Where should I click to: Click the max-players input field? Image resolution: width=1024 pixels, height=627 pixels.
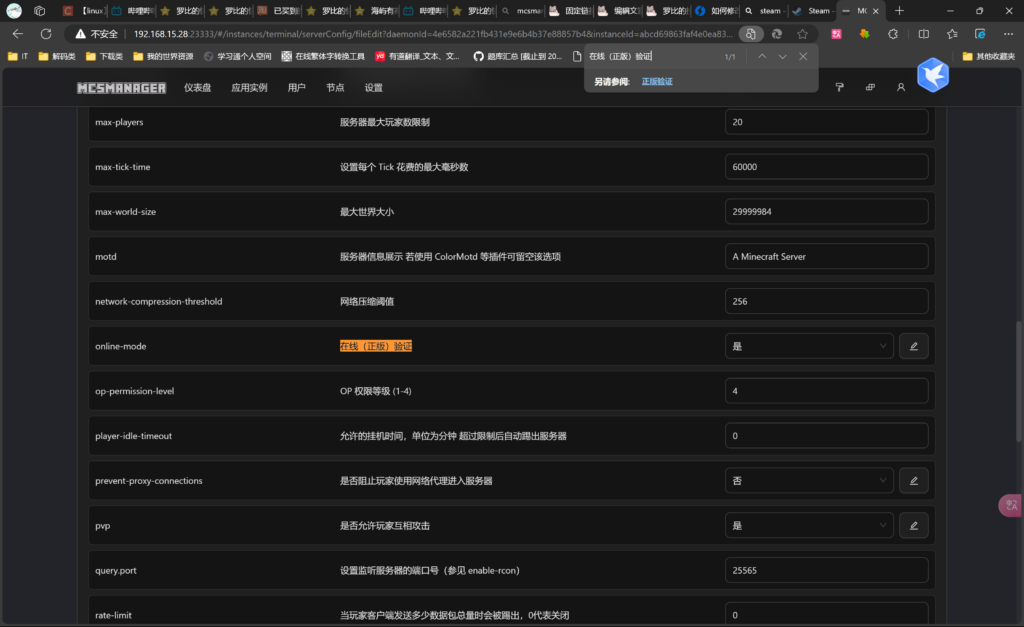click(x=826, y=122)
